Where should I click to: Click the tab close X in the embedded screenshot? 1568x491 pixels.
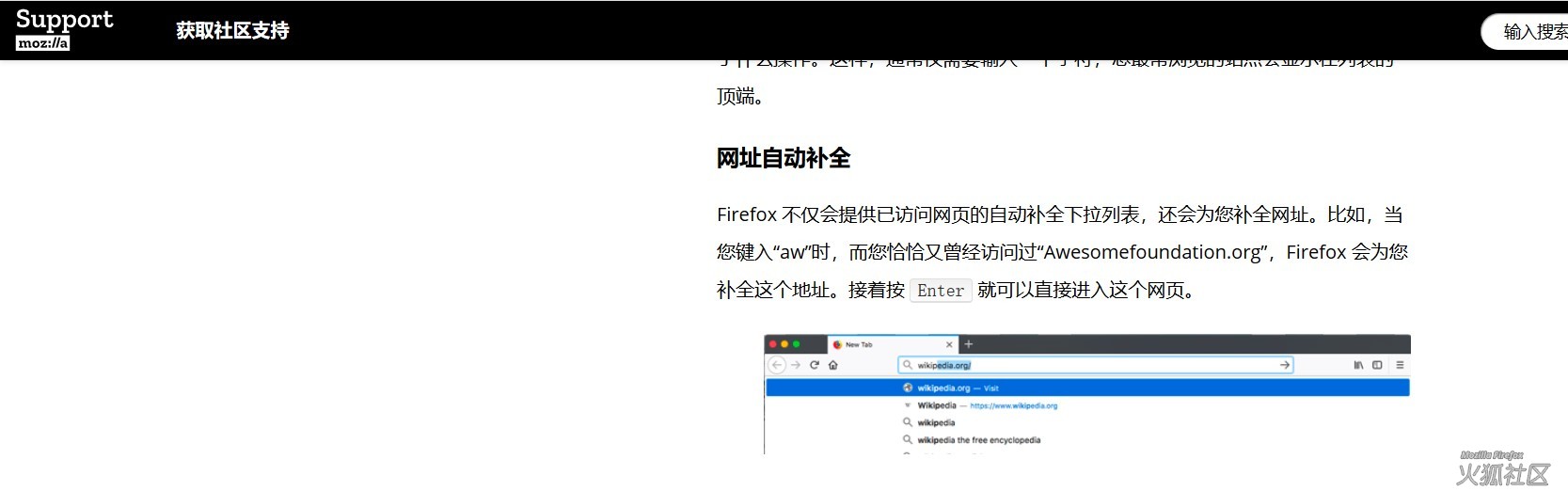click(949, 344)
